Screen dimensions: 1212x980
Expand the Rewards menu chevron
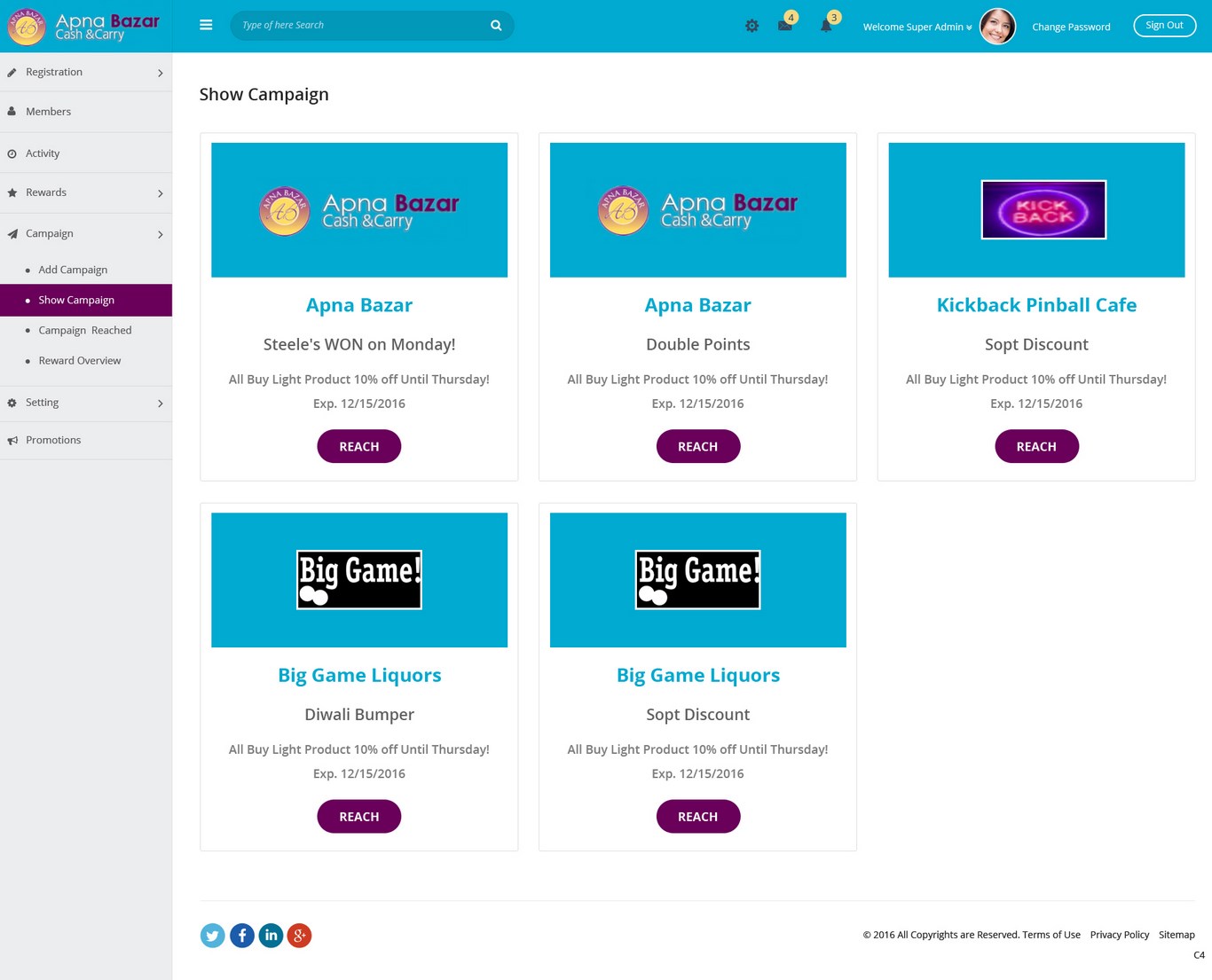click(161, 193)
